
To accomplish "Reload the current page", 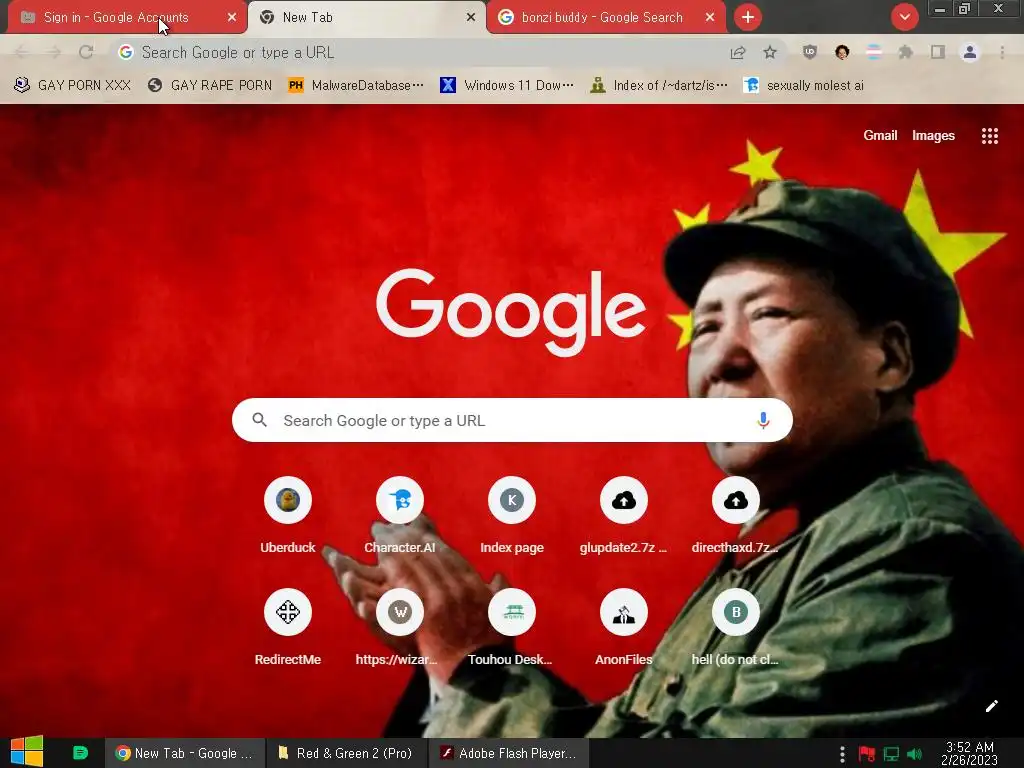I will [x=86, y=52].
